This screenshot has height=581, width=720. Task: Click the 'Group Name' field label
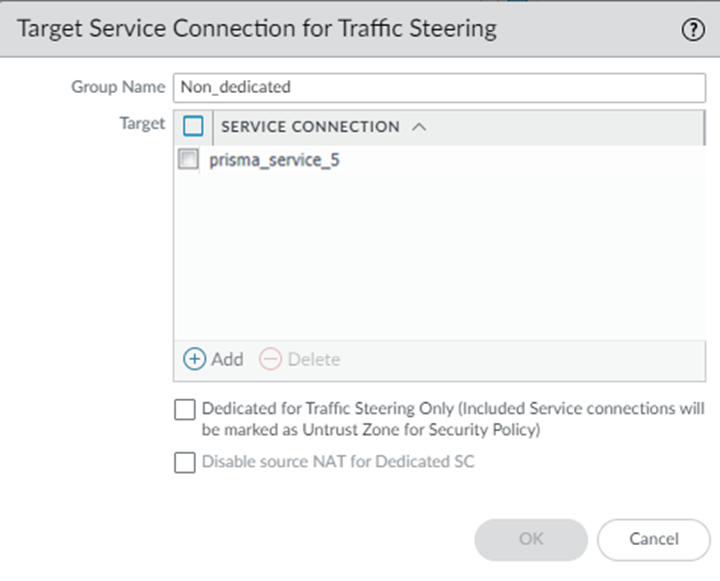pyautogui.click(x=117, y=87)
